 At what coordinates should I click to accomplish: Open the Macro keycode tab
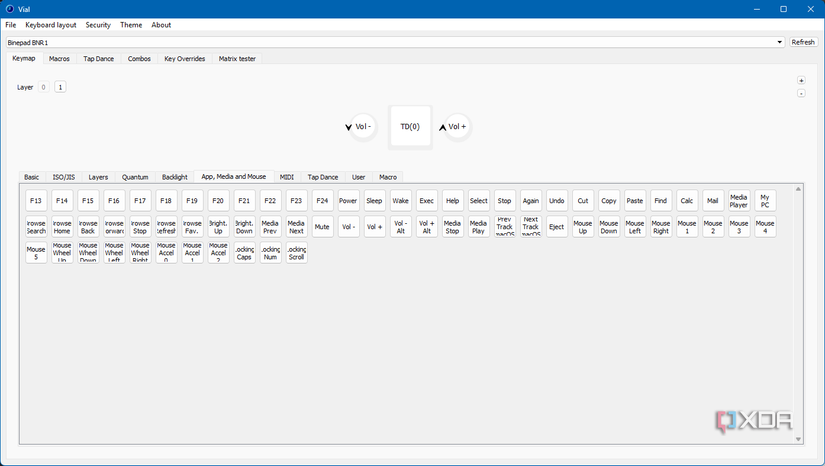tap(388, 177)
